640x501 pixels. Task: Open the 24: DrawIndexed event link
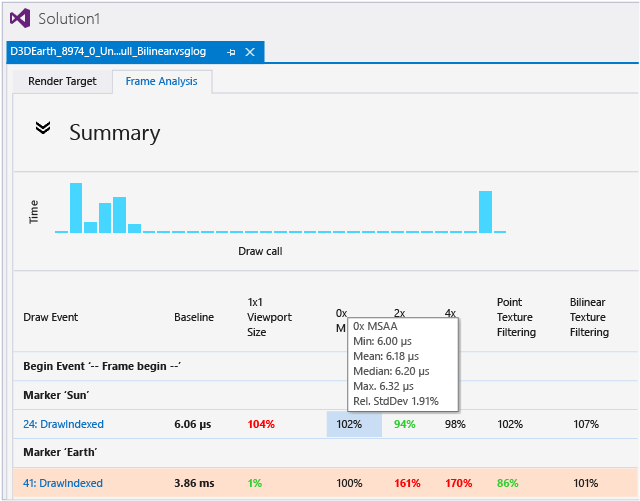coord(63,424)
